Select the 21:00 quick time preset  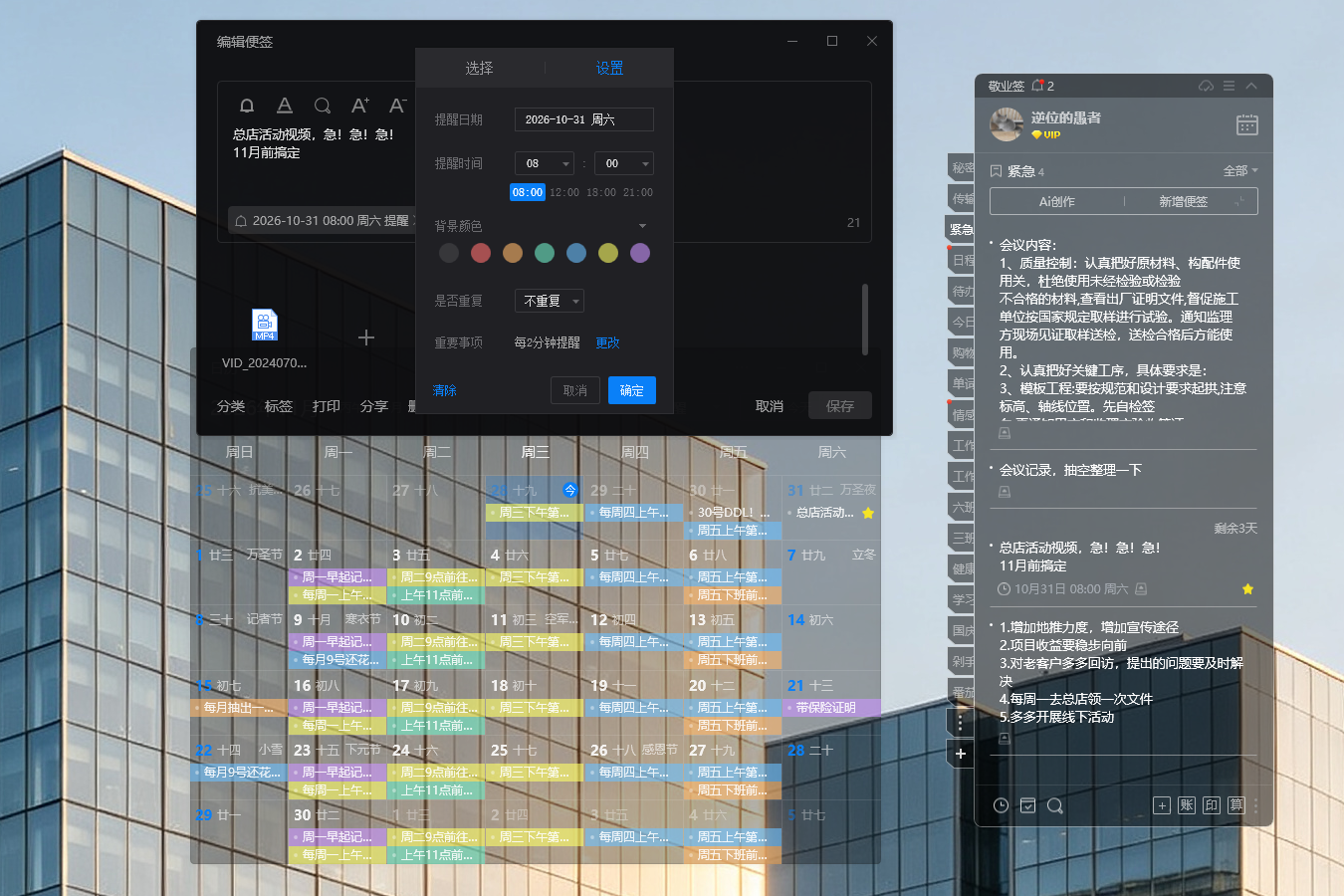638,192
